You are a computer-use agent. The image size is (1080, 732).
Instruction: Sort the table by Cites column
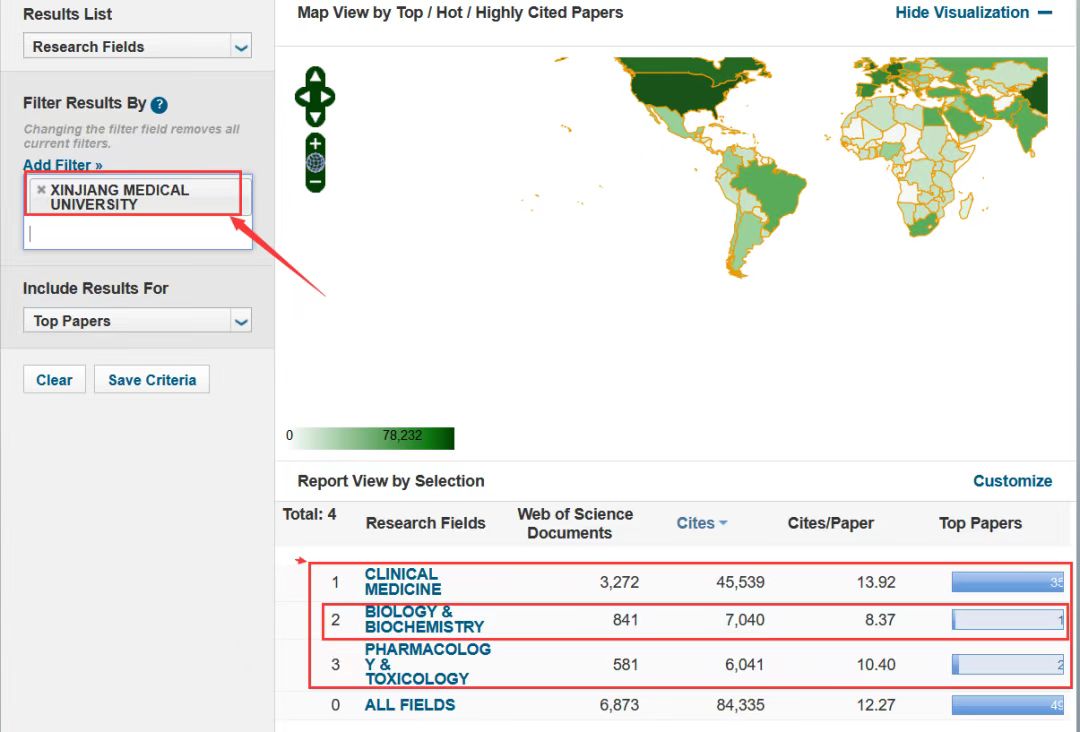tap(701, 523)
